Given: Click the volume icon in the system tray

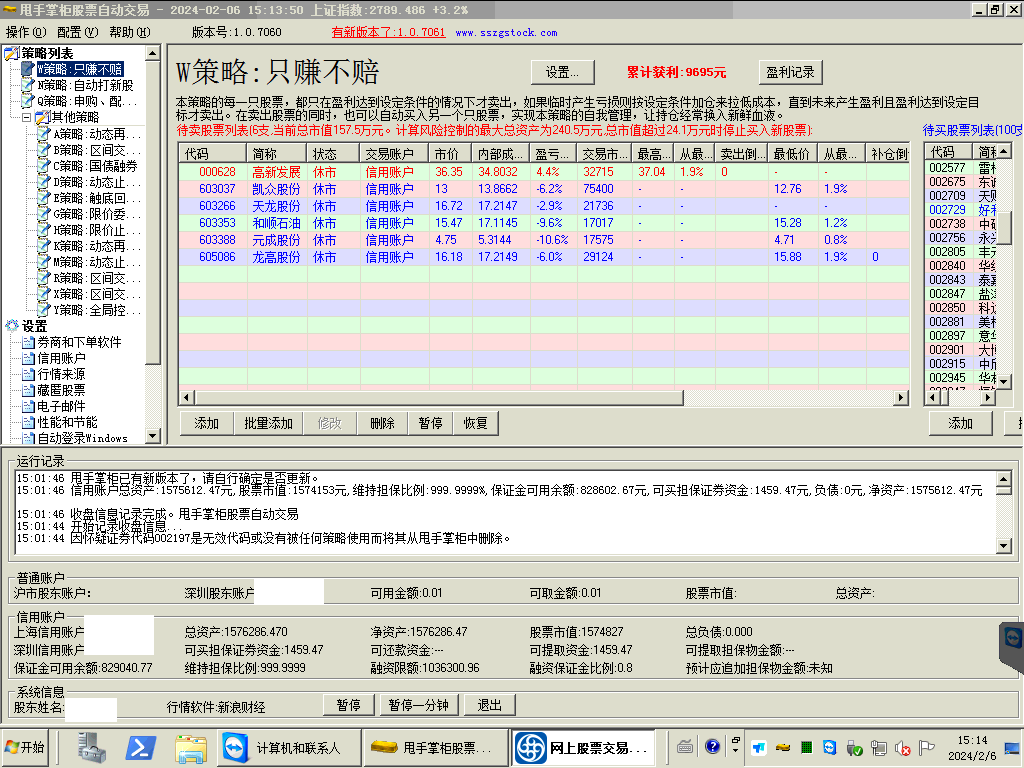Looking at the screenshot, I should (902, 747).
